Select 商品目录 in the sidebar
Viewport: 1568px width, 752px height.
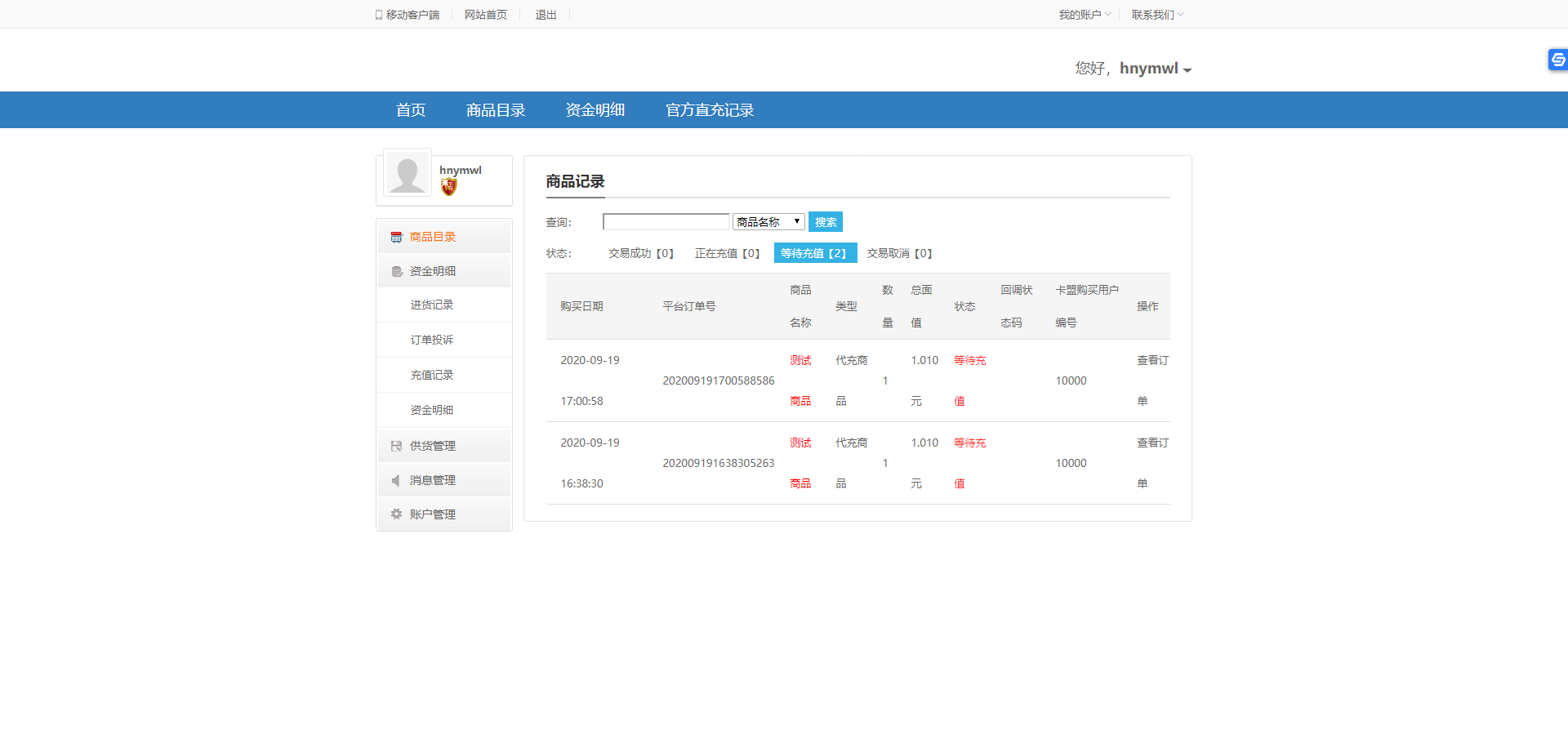[433, 237]
